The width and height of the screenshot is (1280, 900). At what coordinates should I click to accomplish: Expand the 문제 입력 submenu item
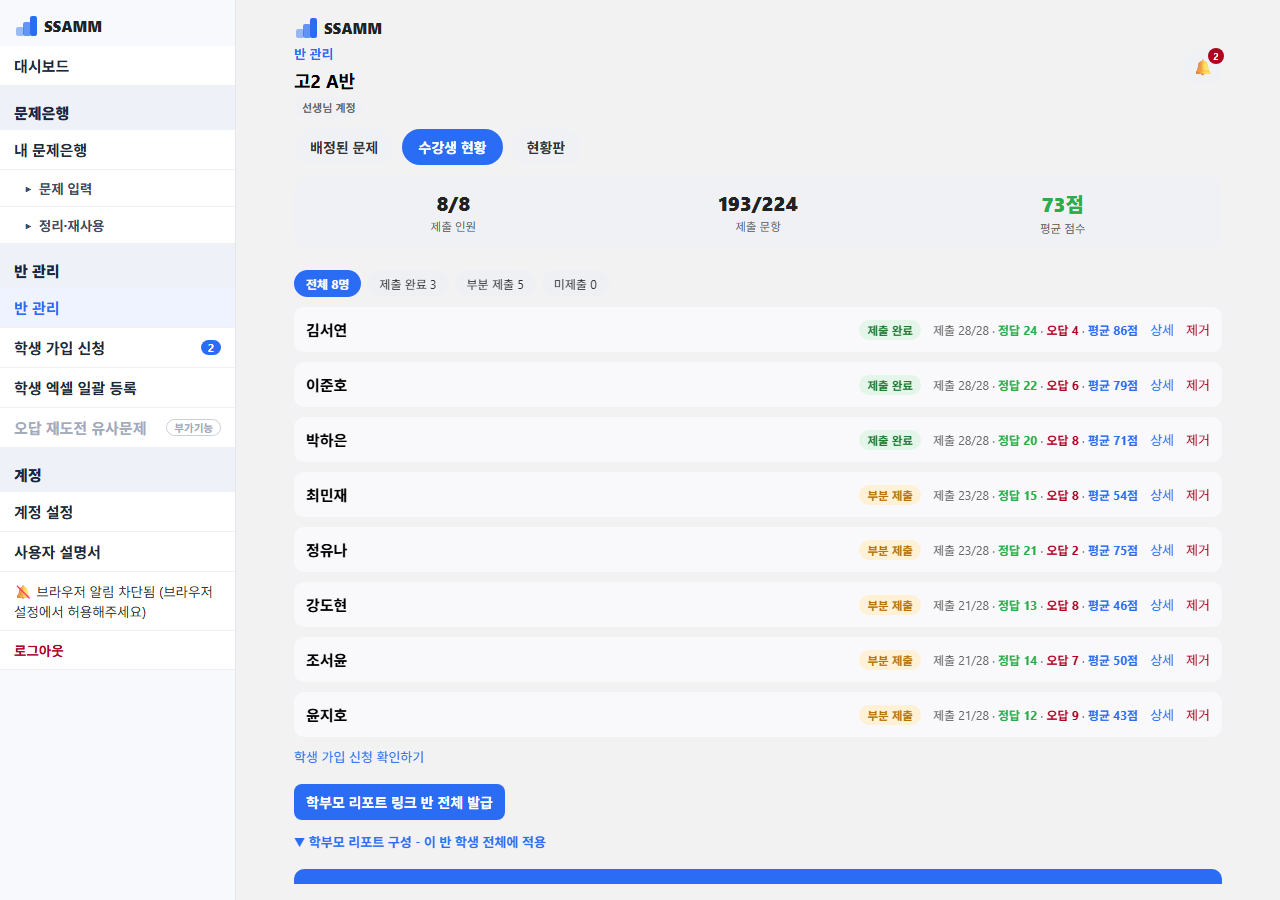117,188
